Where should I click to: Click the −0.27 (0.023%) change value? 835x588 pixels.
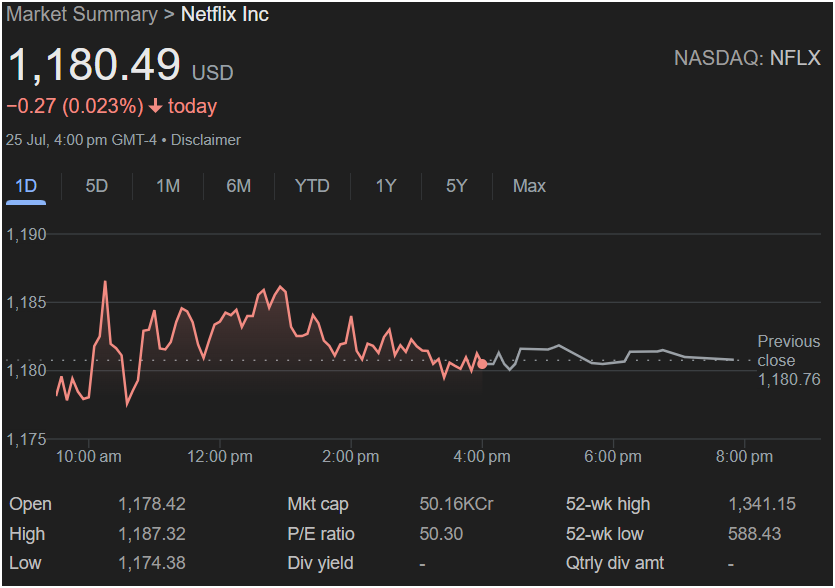[75, 106]
